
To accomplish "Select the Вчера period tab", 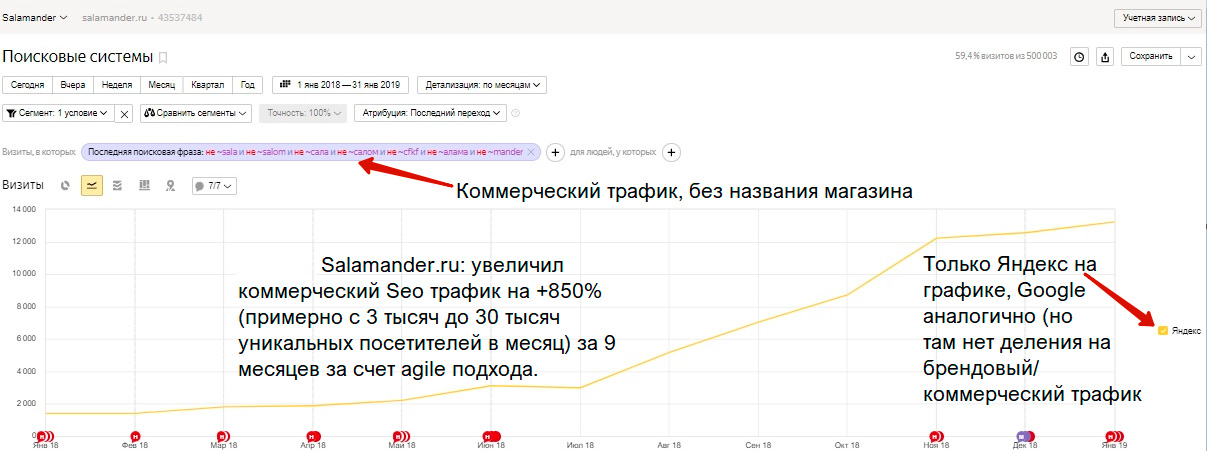I will (73, 85).
